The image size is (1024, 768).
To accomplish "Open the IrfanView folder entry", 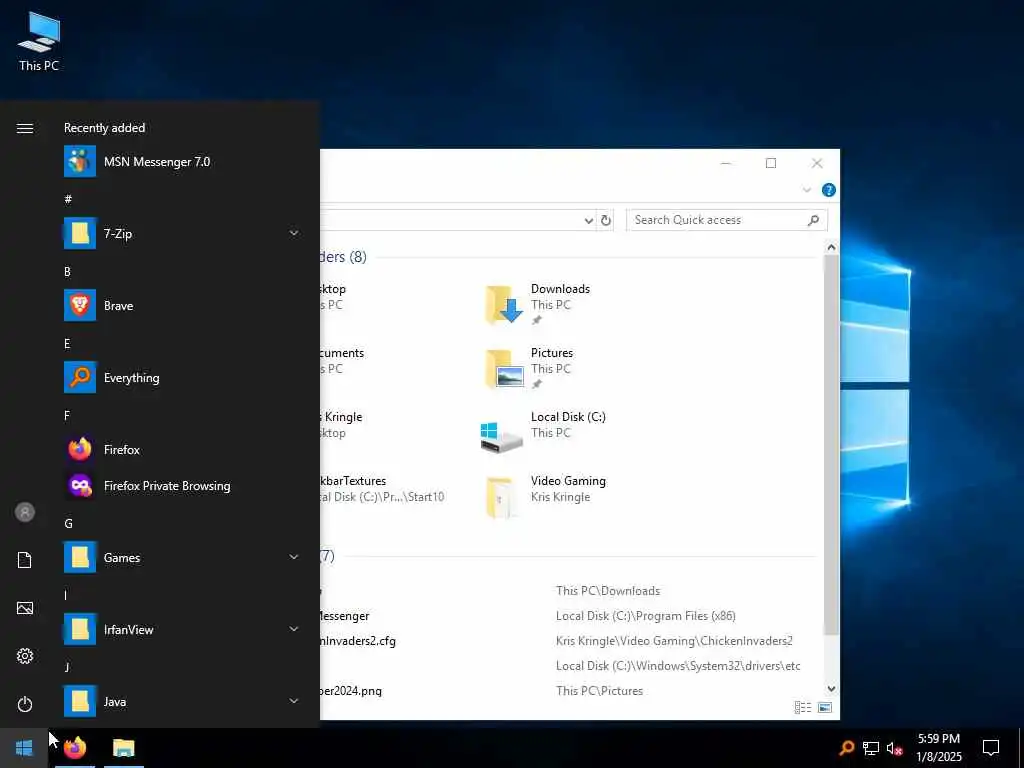I will coord(182,630).
